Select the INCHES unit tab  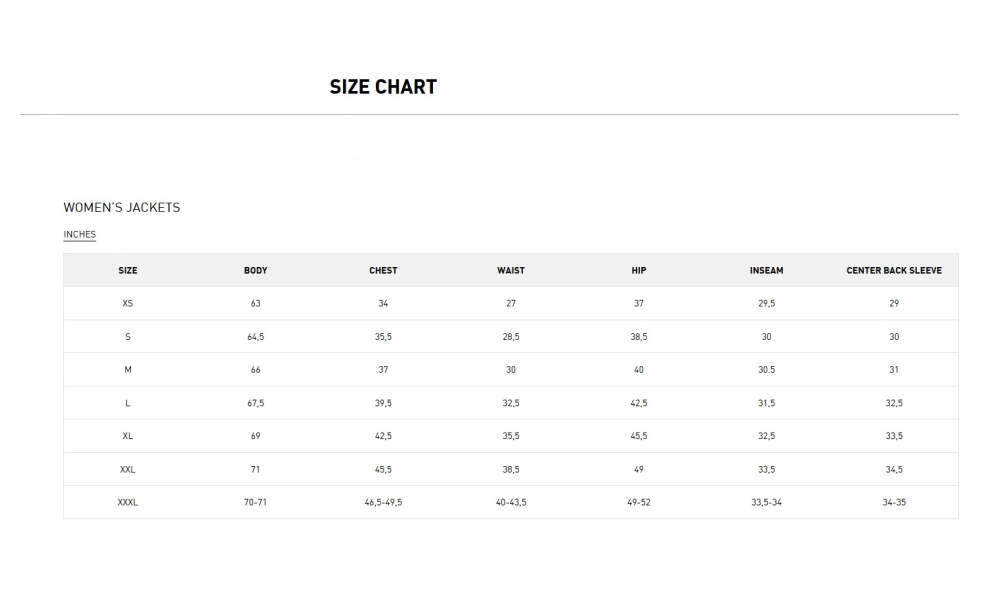pos(80,234)
